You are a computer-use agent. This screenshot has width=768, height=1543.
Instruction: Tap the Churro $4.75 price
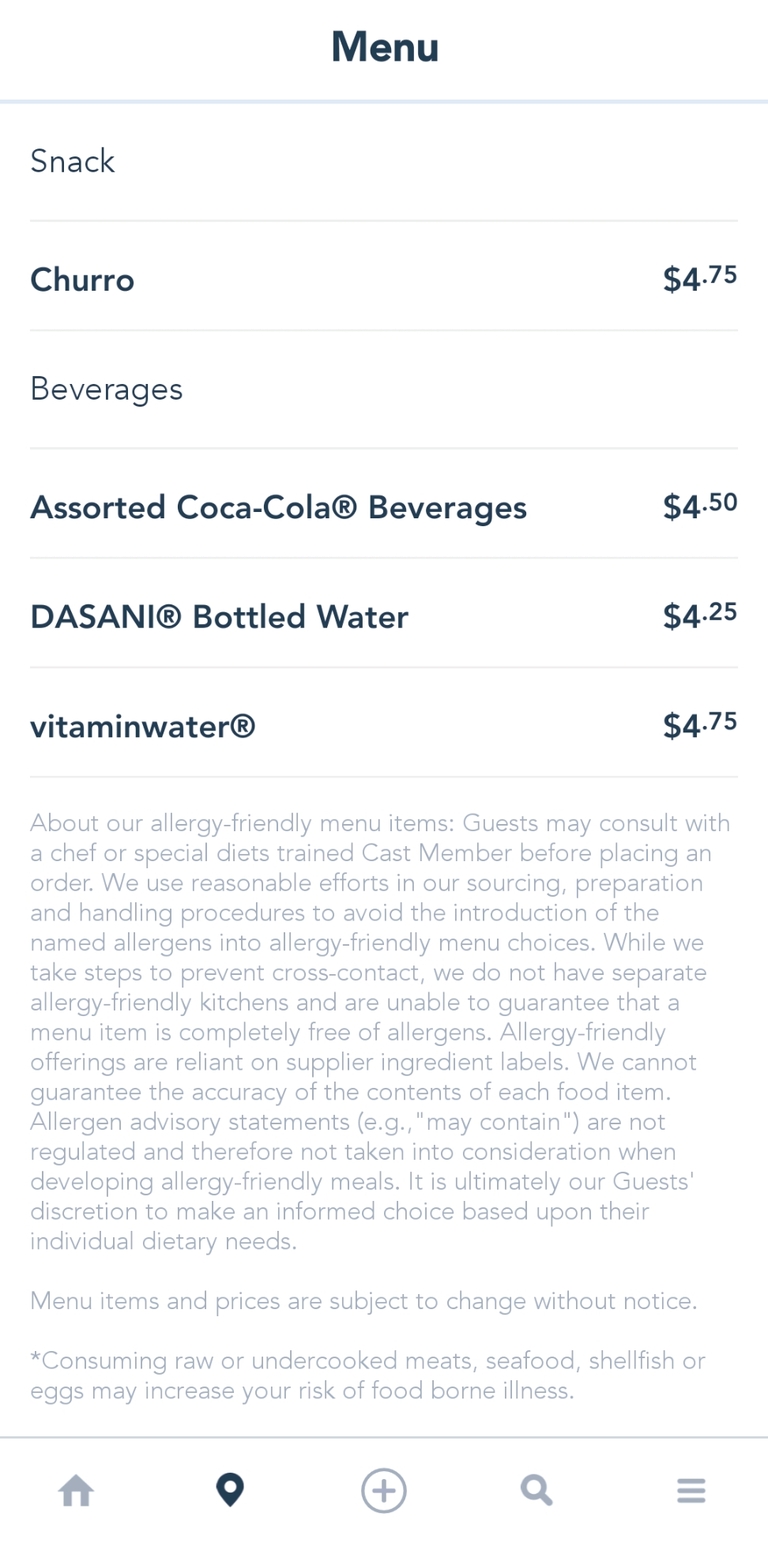click(x=700, y=279)
